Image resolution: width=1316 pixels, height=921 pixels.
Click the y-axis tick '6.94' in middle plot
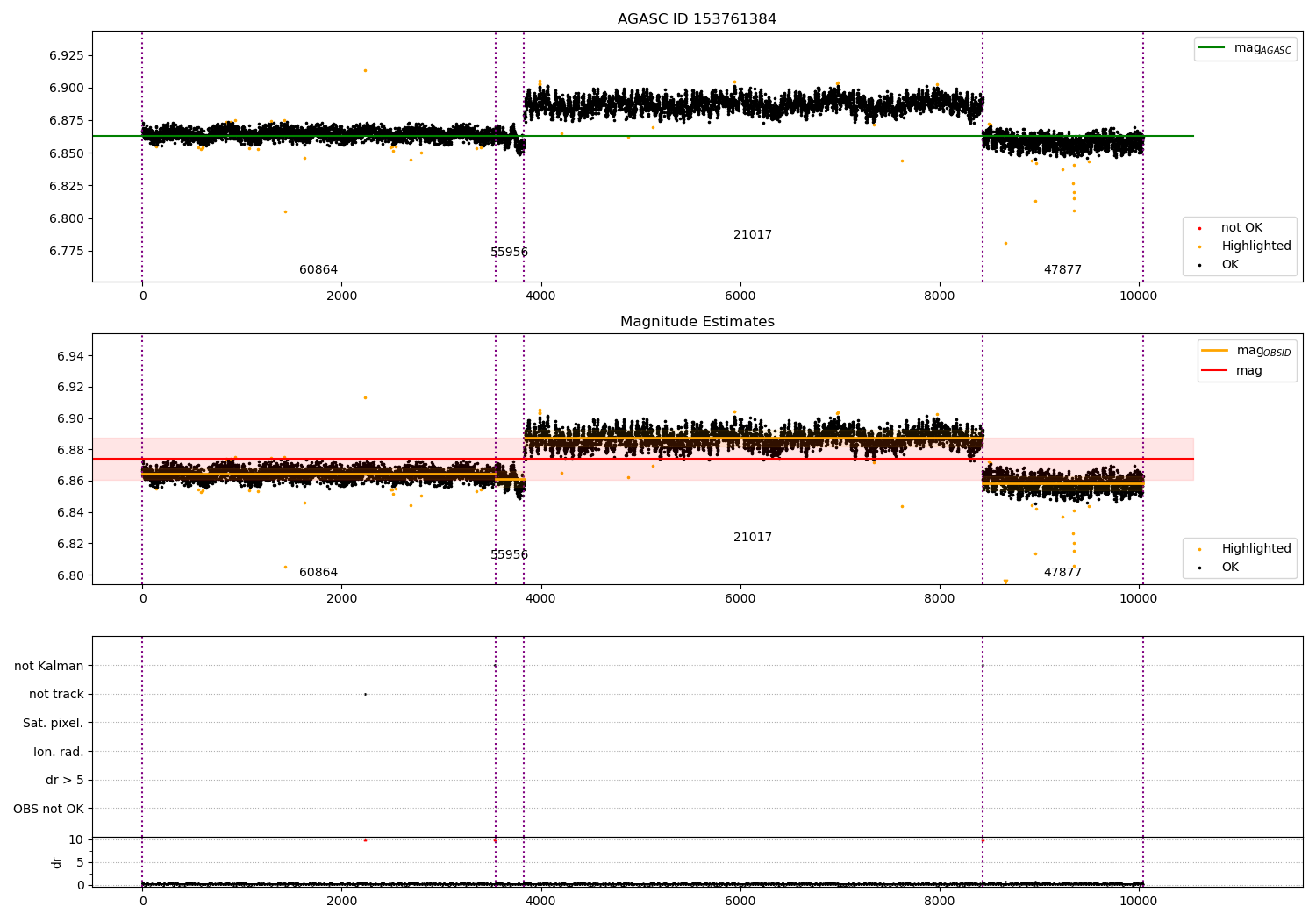pos(70,356)
